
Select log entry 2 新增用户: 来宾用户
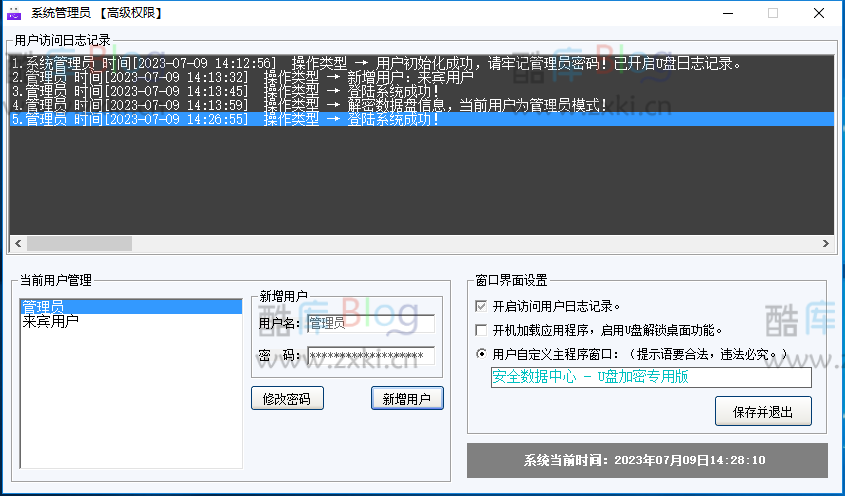[421, 77]
